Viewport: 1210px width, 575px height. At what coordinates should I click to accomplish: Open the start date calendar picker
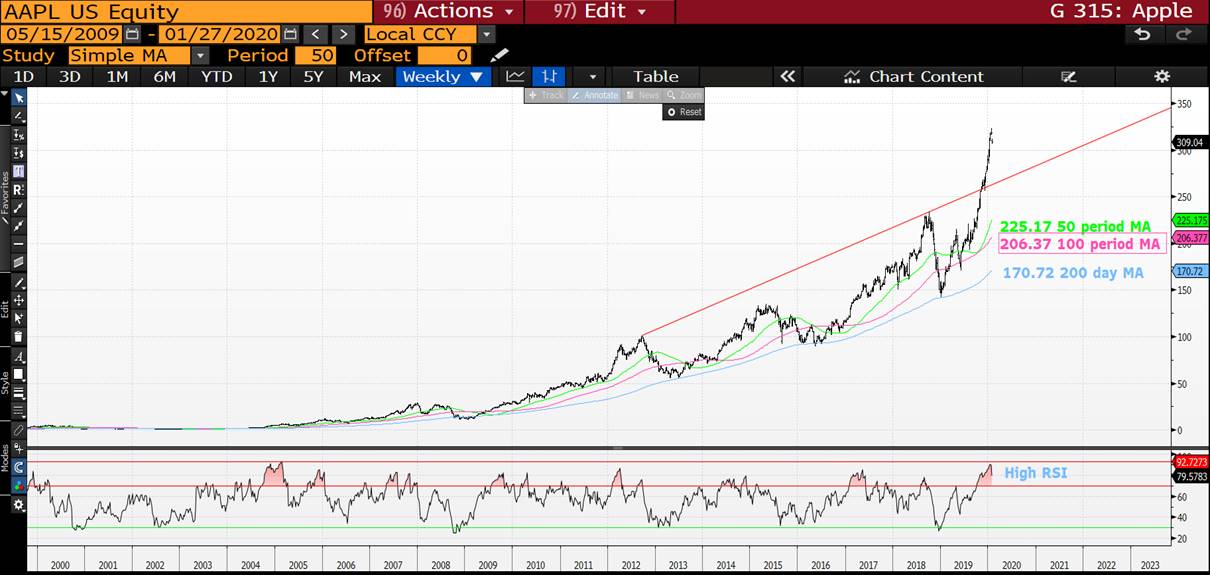pos(133,34)
